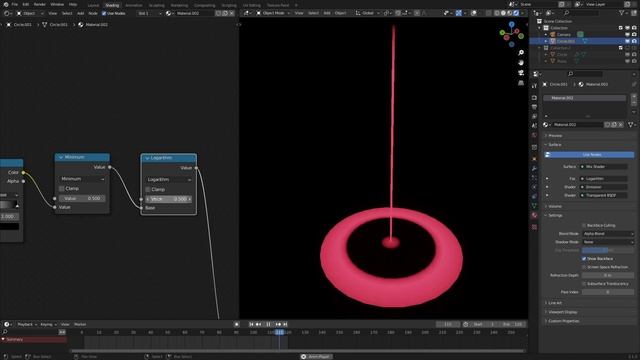This screenshot has width=640, height=360.
Task: Collapse the Collection in the outliner
Action: click(x=540, y=28)
